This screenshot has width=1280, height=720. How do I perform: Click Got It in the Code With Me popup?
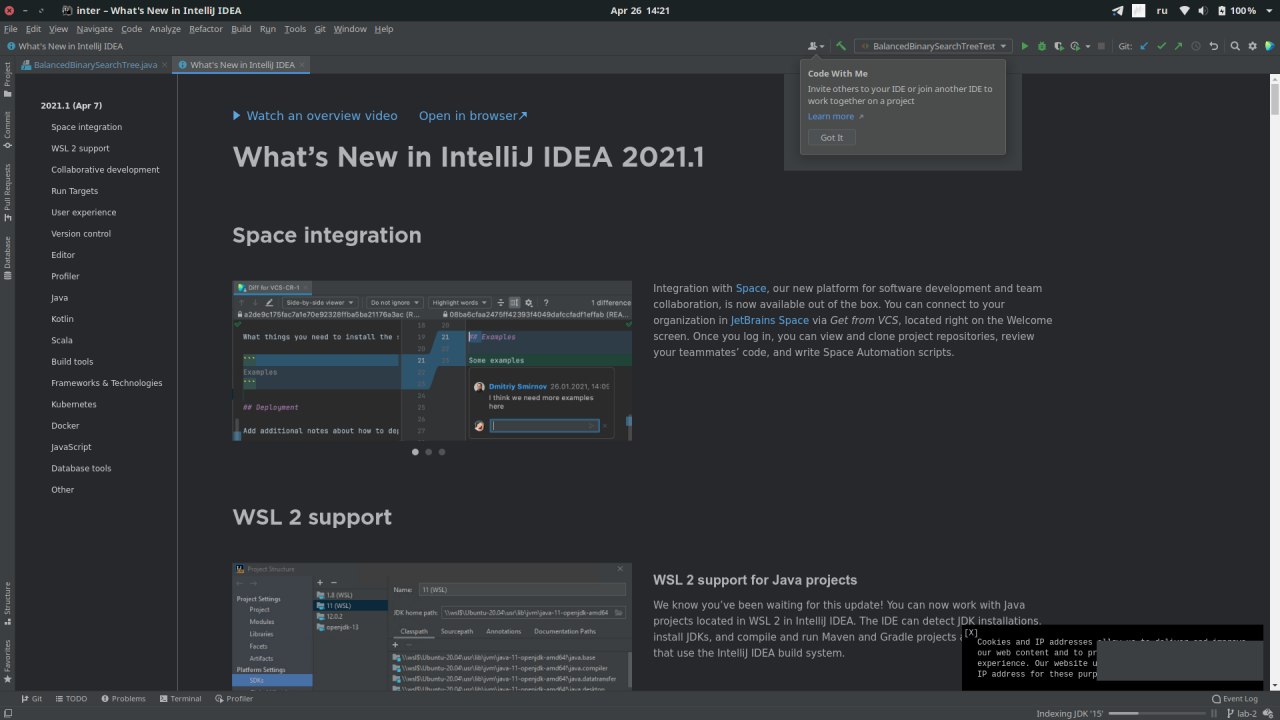point(832,137)
